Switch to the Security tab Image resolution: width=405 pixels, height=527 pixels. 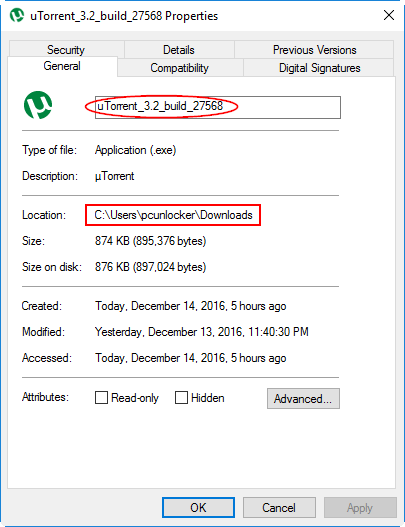tap(66, 50)
